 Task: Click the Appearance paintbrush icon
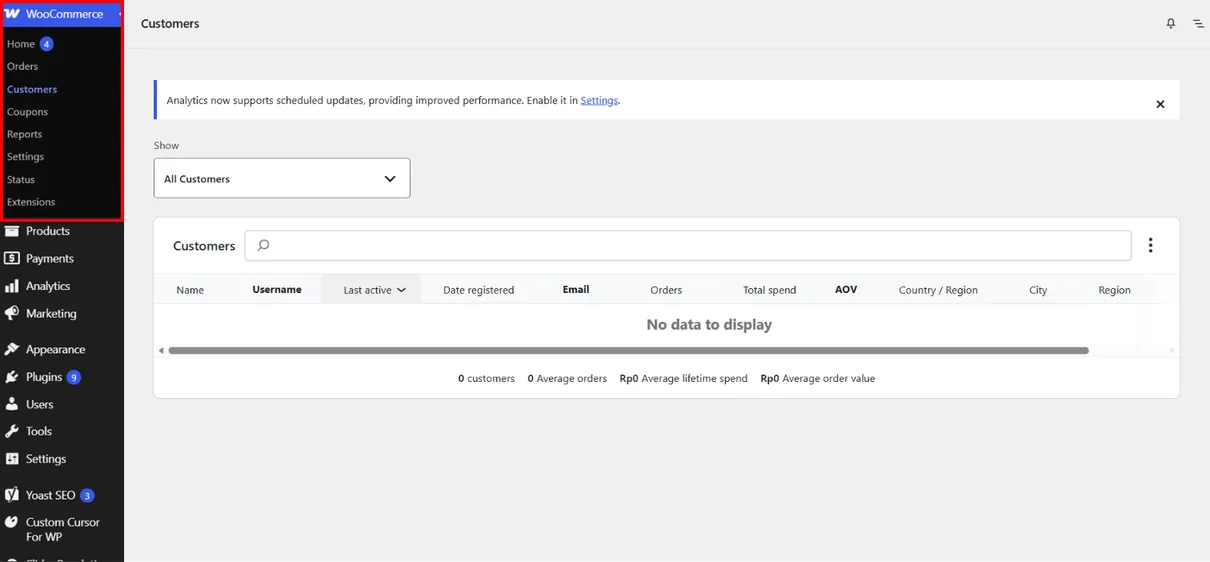(x=12, y=349)
